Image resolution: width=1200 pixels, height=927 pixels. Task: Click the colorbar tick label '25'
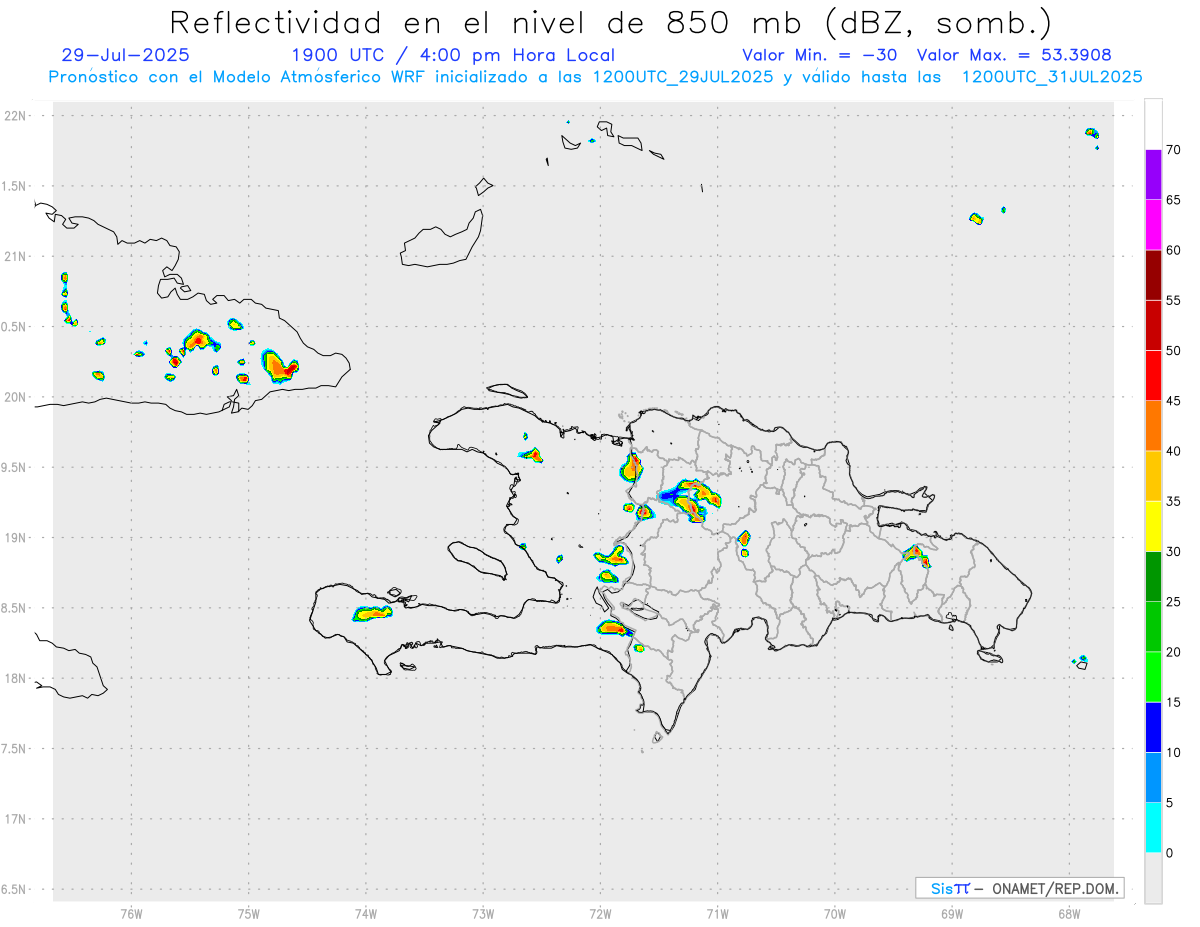point(1174,602)
